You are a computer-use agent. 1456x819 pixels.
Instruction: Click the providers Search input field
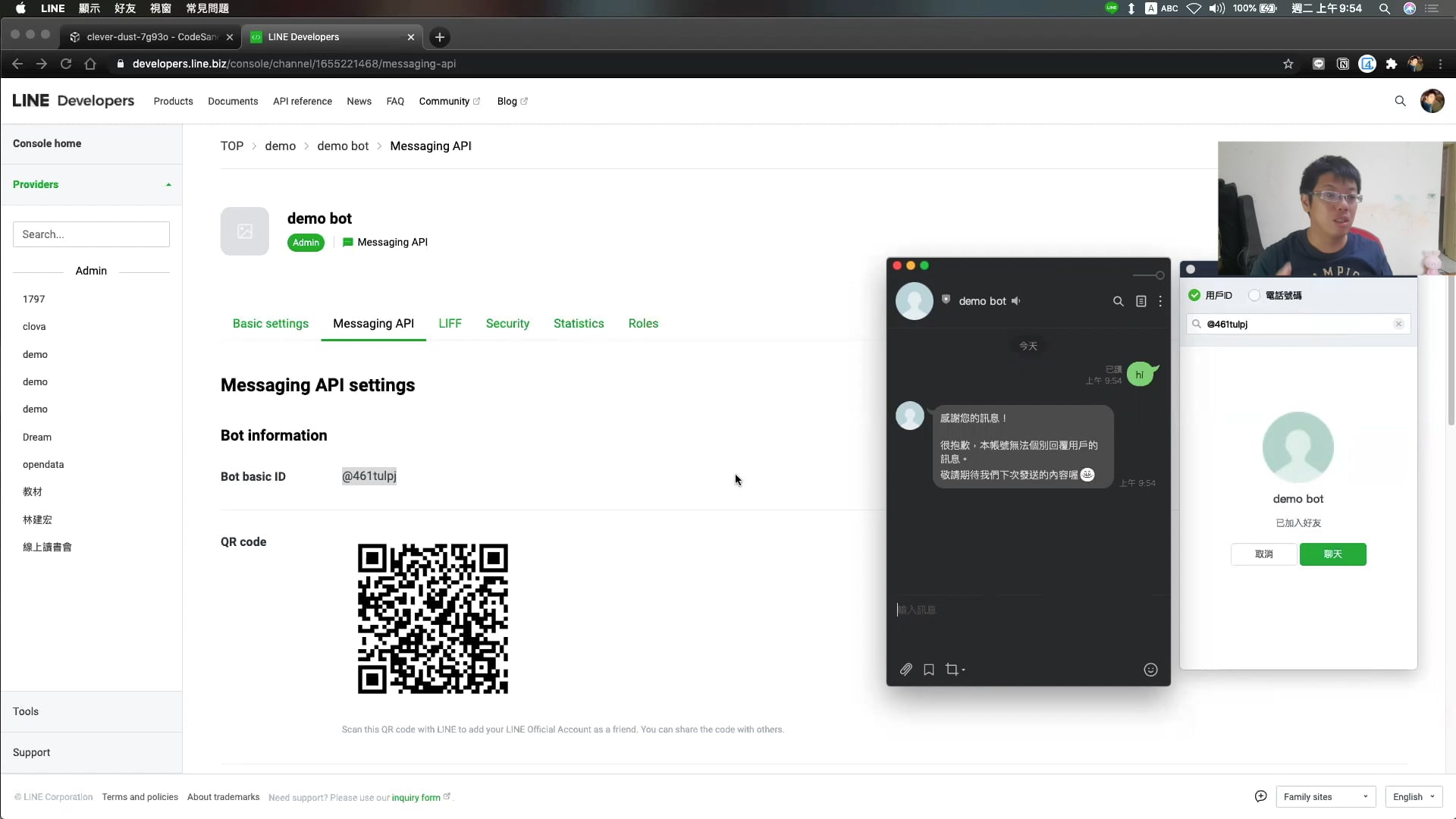(91, 234)
